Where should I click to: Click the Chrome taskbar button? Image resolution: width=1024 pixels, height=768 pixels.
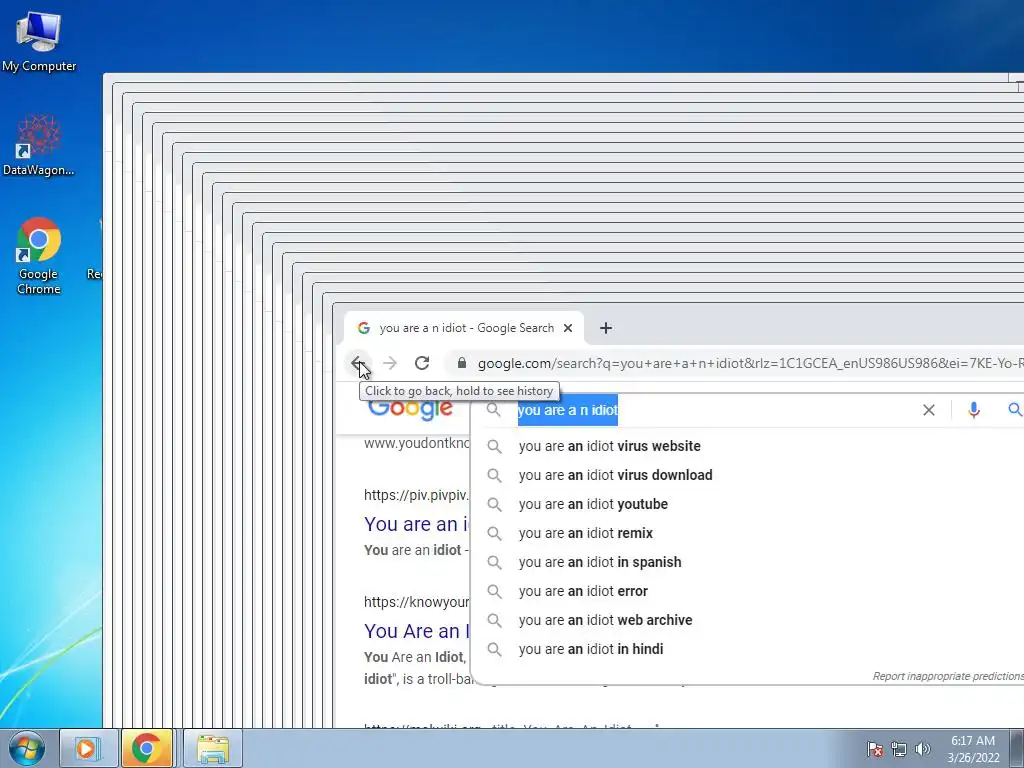click(x=146, y=748)
